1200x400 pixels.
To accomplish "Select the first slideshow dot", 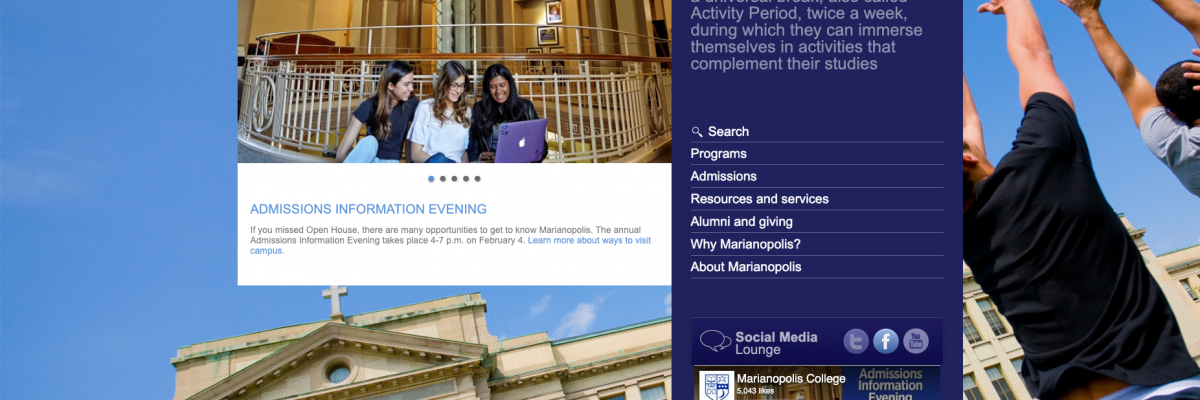I will [431, 179].
